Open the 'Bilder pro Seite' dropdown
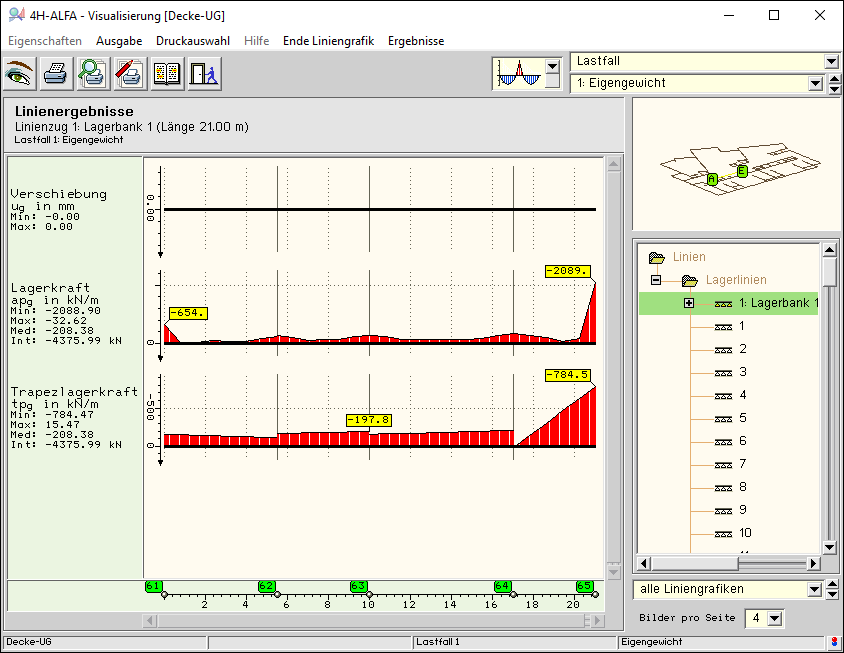This screenshot has height=653, width=844. click(774, 619)
